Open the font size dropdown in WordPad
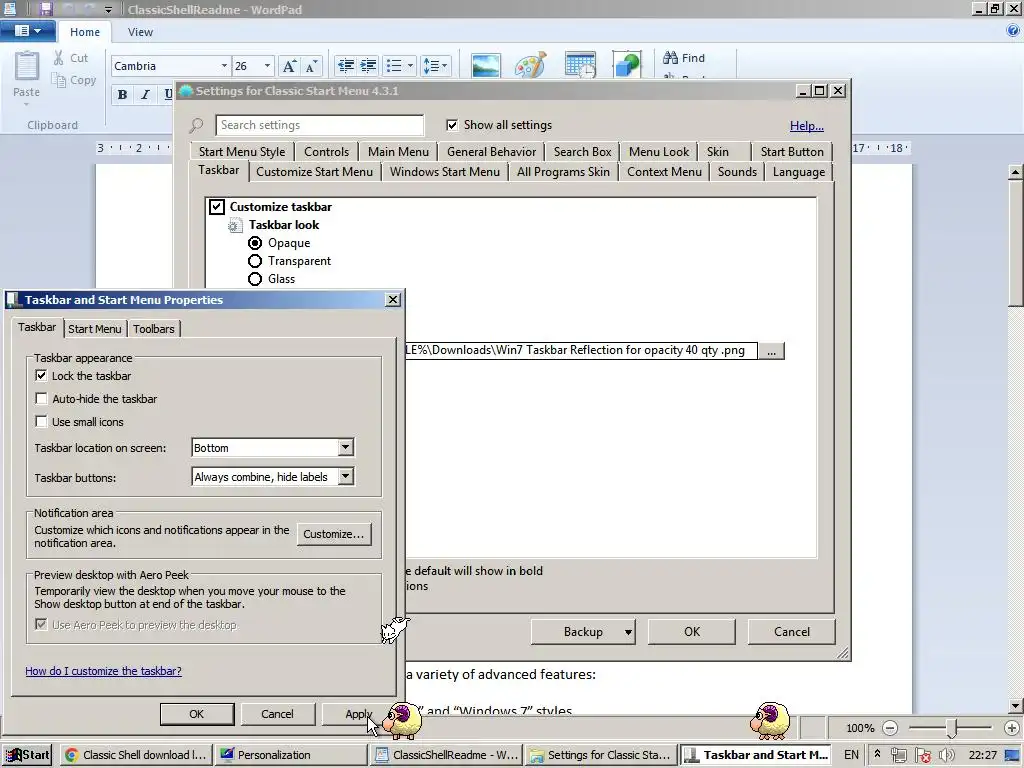1024x768 pixels. 266,66
